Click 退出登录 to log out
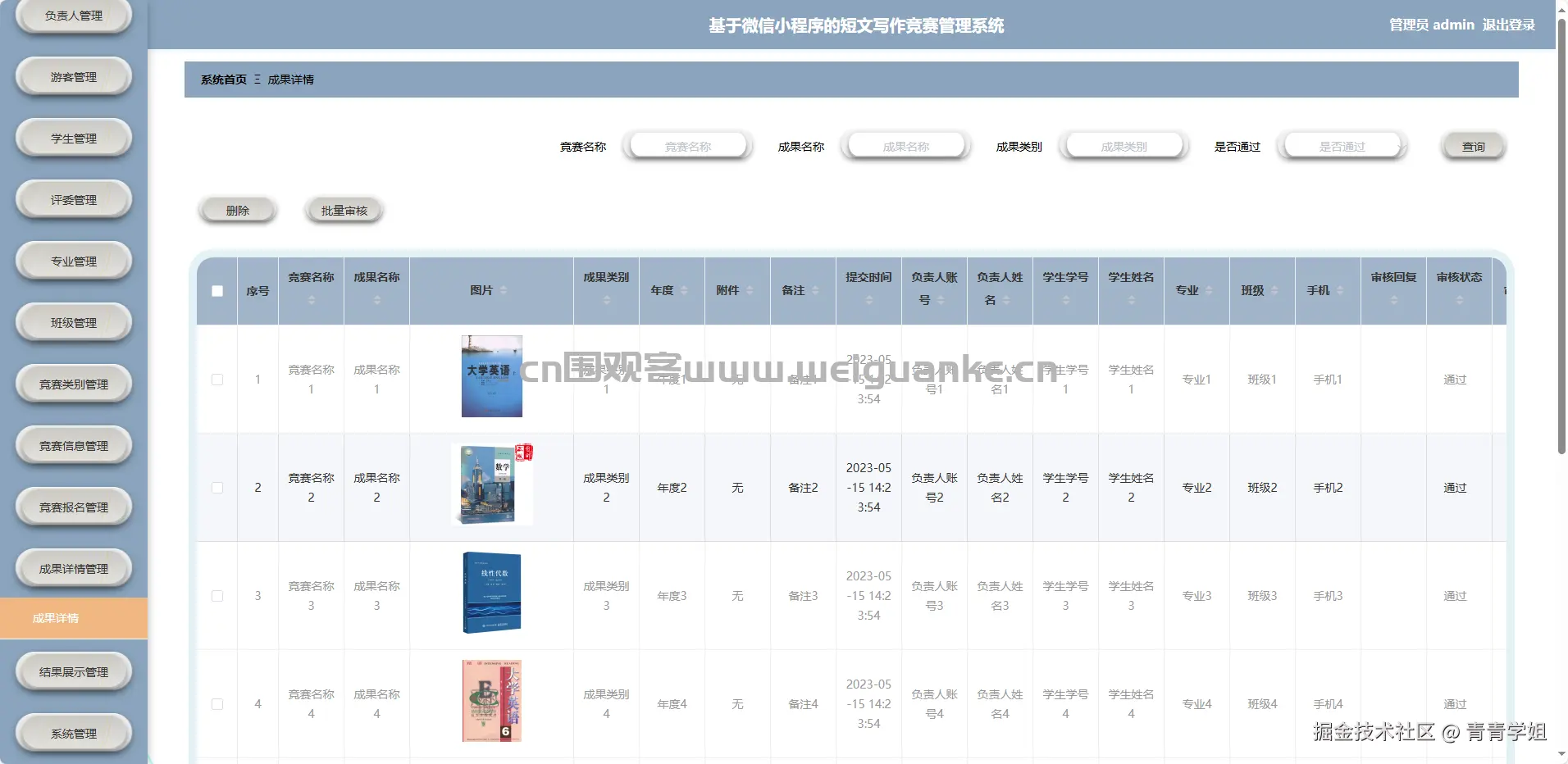 (x=1509, y=25)
